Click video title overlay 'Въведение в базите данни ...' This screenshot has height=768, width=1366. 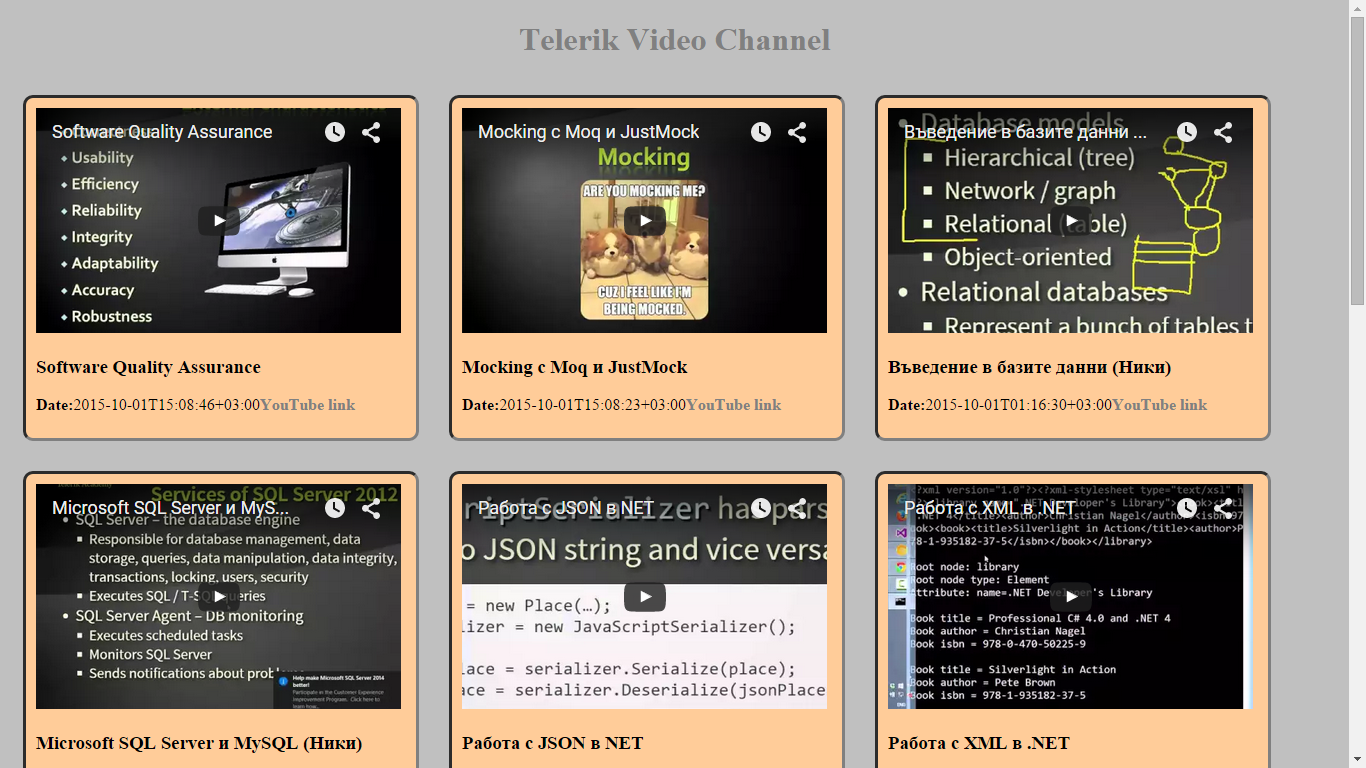[x=1025, y=132]
